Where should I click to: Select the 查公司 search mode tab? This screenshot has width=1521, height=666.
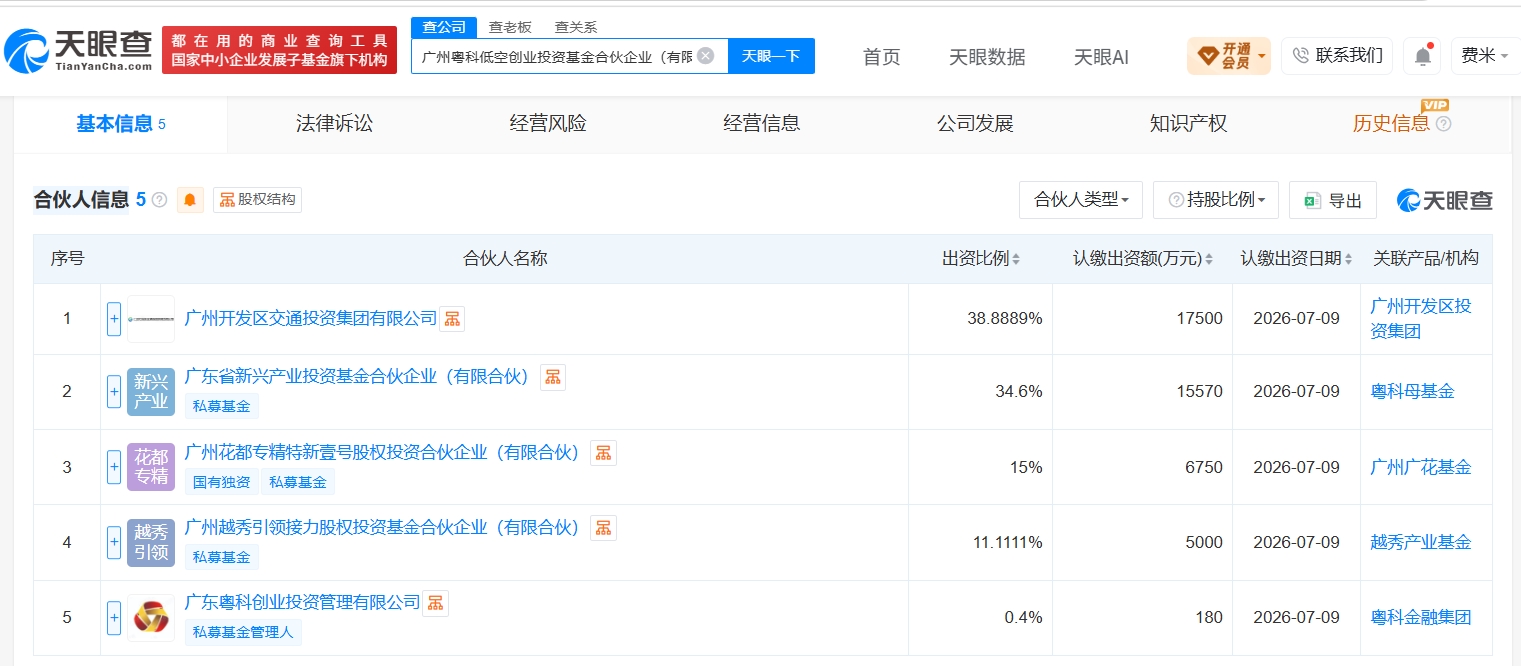pos(444,27)
